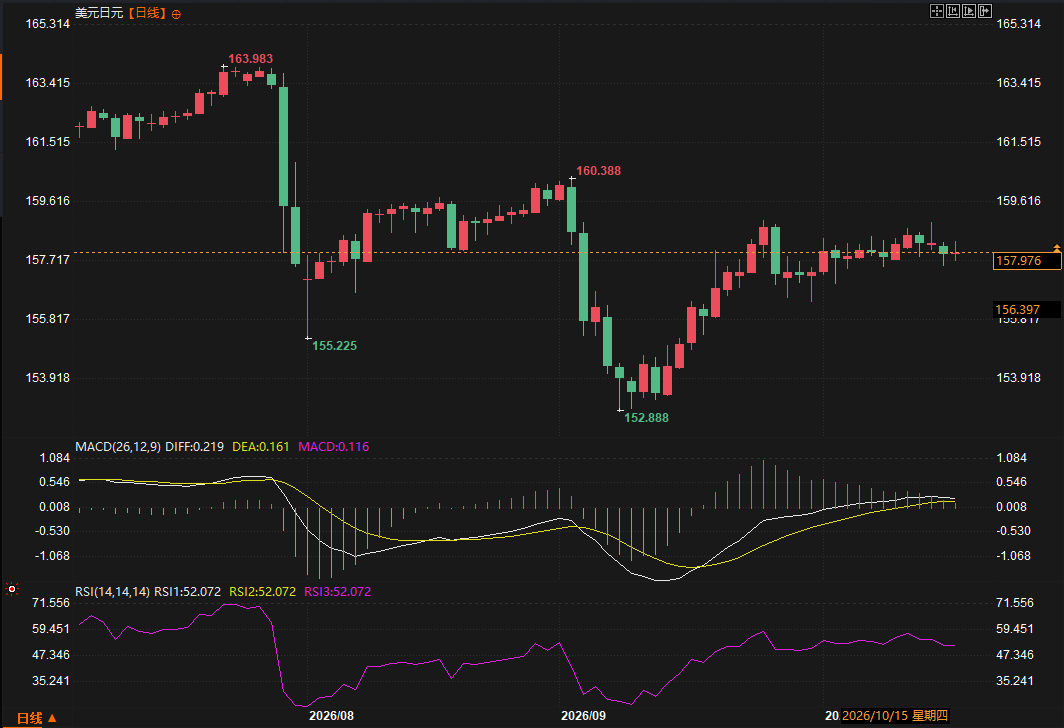Click the 156.397 price marker on right axis

pos(1026,309)
